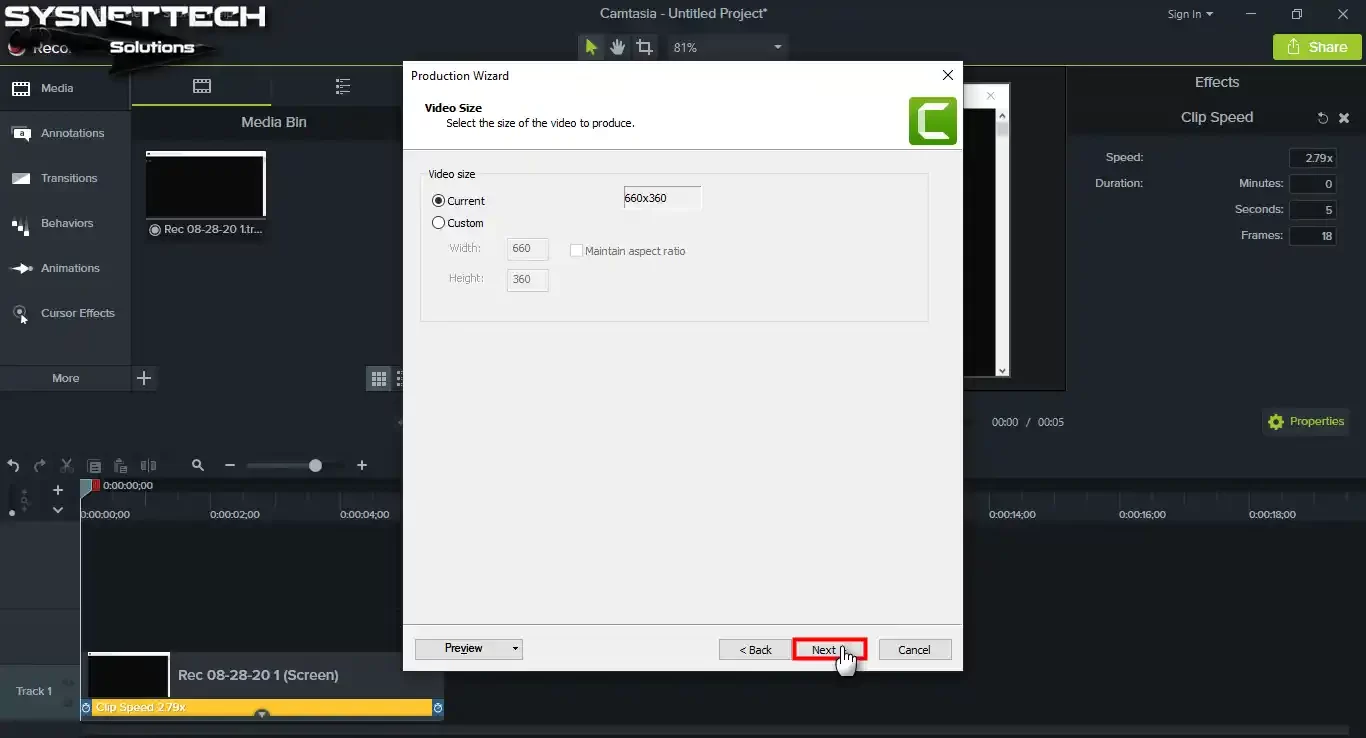The height and width of the screenshot is (738, 1366).
Task: Zoom out timeline with minus icon
Action: pyautogui.click(x=230, y=465)
